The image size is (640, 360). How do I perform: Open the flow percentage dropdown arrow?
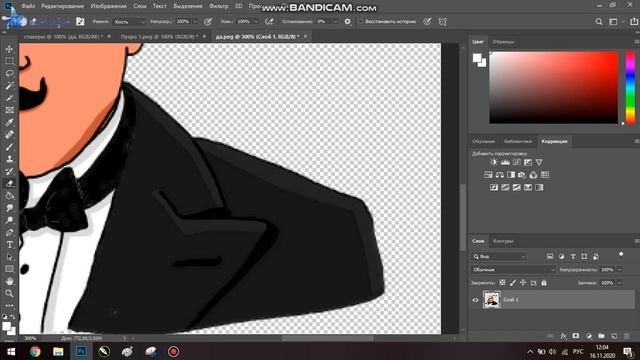point(256,22)
